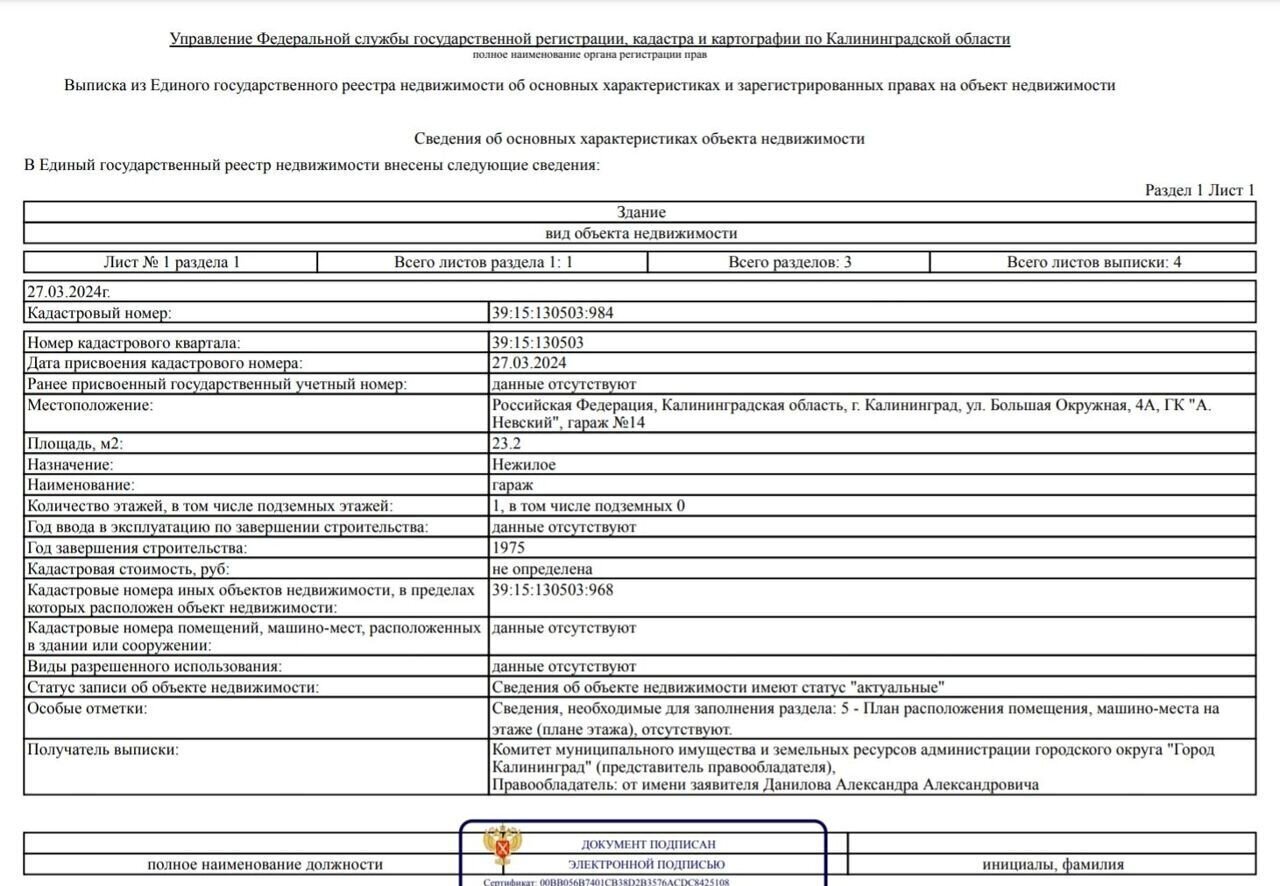
Task: Click the label 'Виды разрешенного использования:'
Action: coord(154,667)
